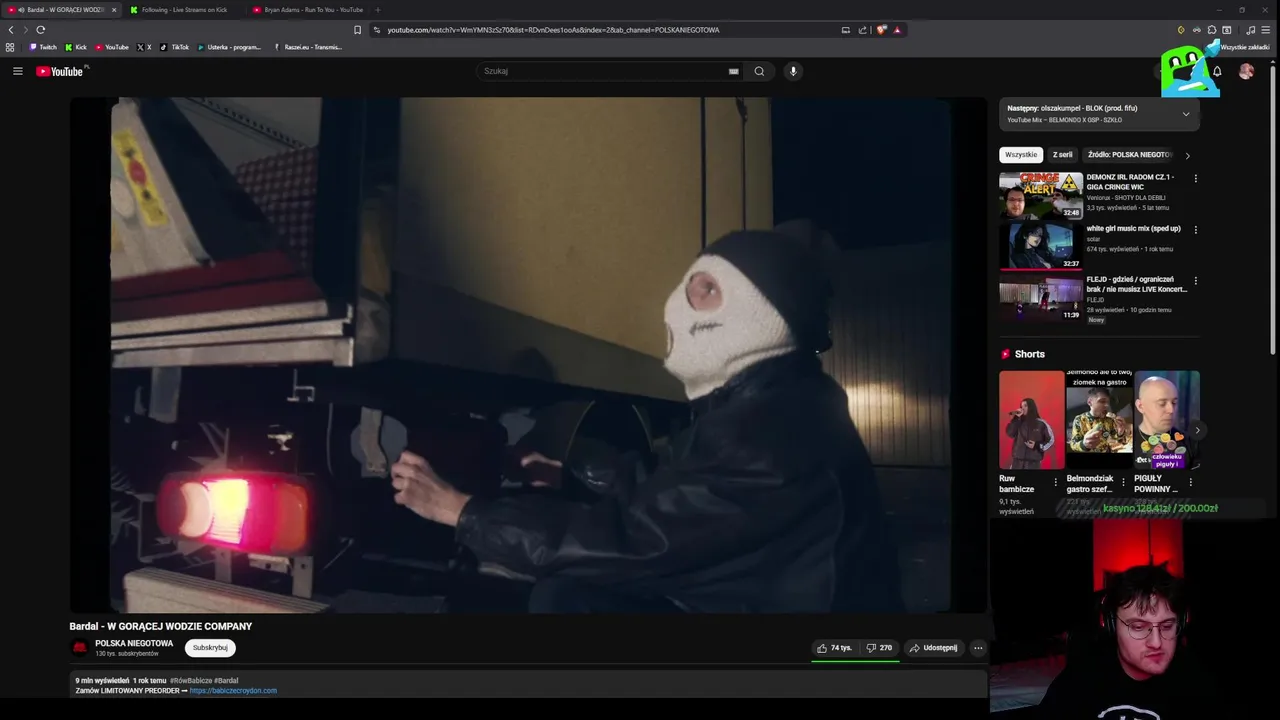Open the YouTube hamburger guide menu
This screenshot has width=1280, height=720.
pyautogui.click(x=17, y=71)
